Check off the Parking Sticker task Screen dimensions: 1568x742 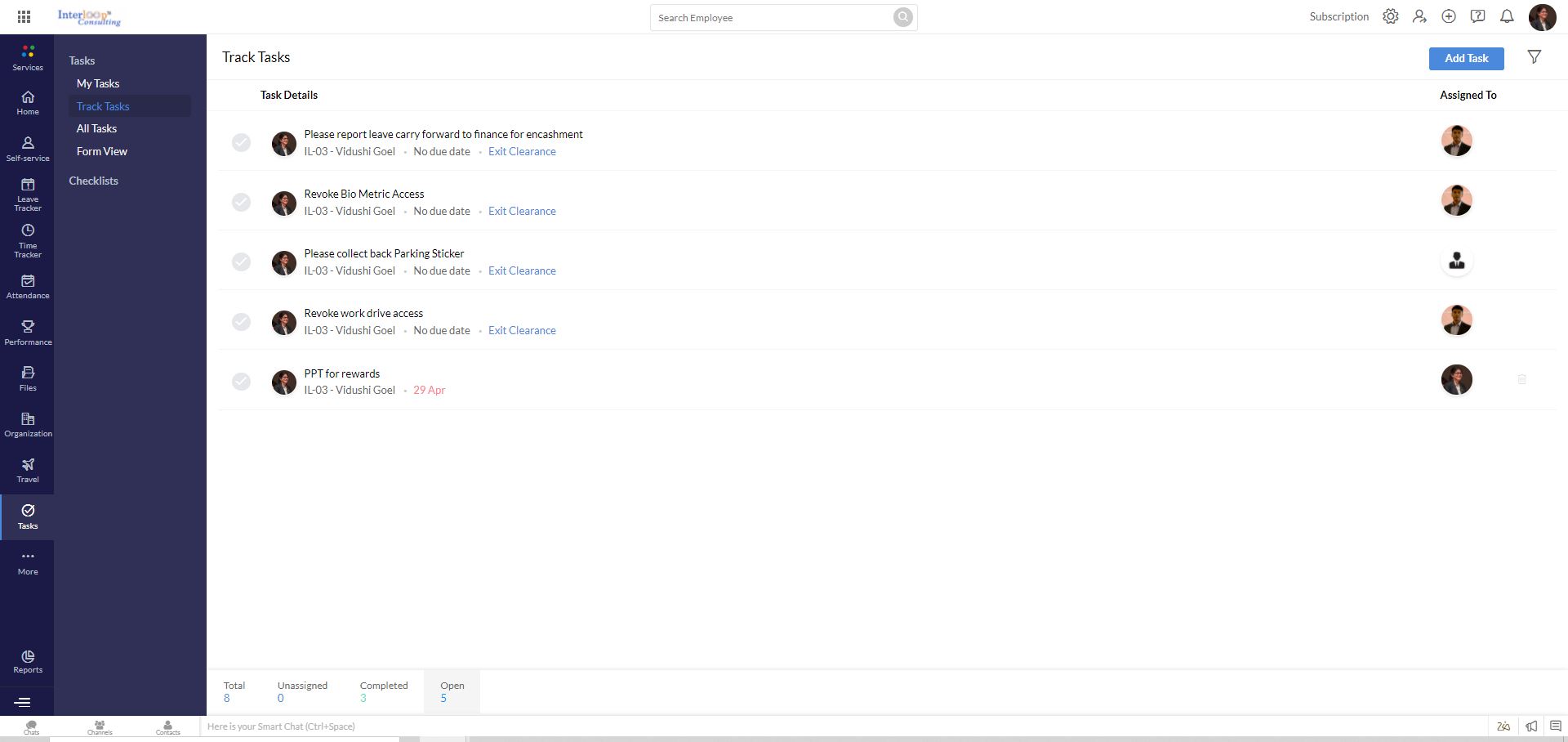[241, 261]
